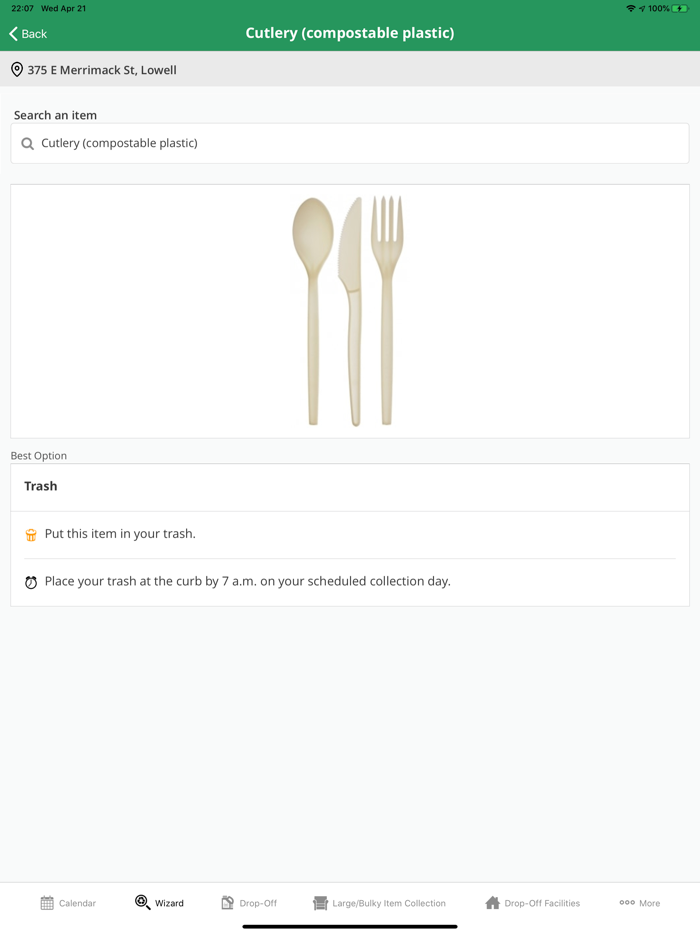The image size is (700, 934).
Task: Tap the orange trash bin icon
Action: (31, 535)
